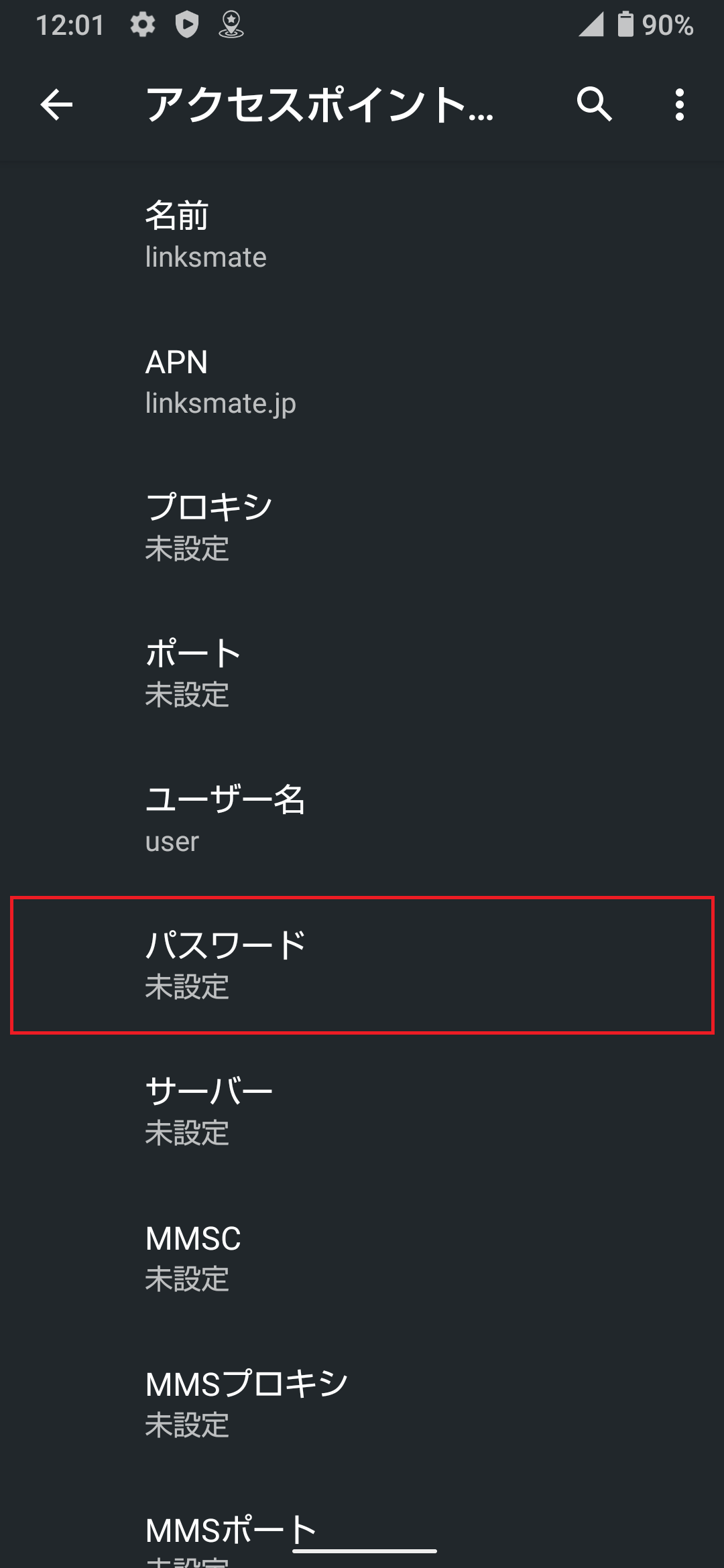724x1568 pixels.
Task: Click the location pin status bar icon
Action: (231, 25)
